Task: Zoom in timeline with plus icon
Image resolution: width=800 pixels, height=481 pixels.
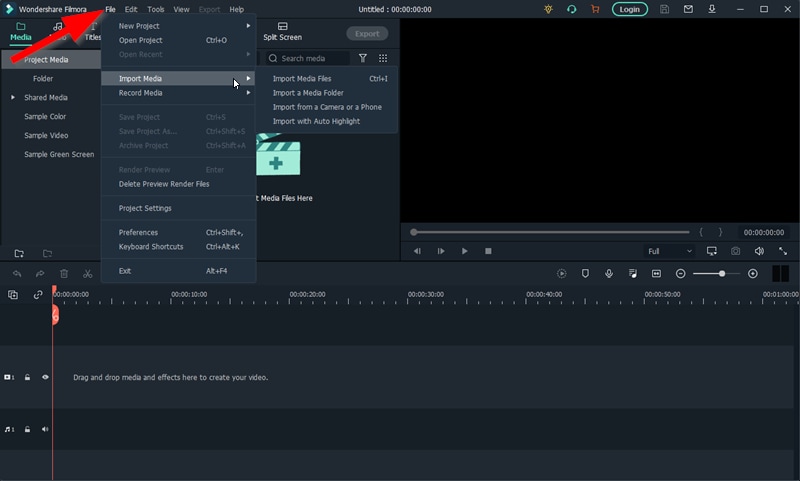Action: 753,274
